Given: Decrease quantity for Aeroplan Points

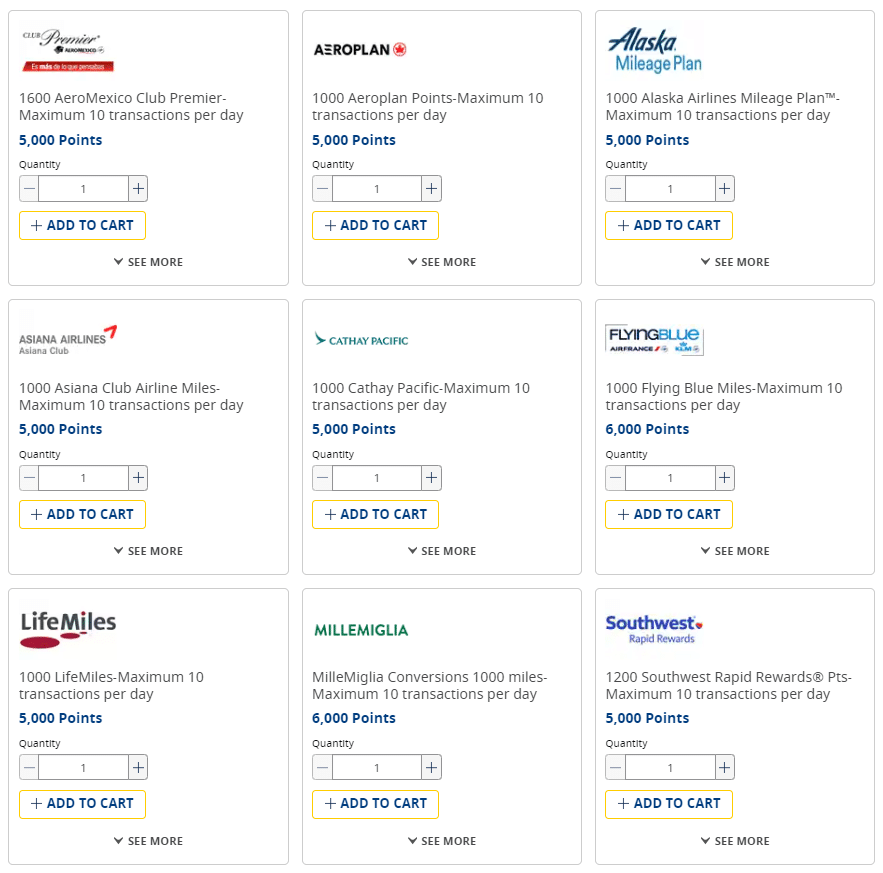Looking at the screenshot, I should tap(322, 189).
